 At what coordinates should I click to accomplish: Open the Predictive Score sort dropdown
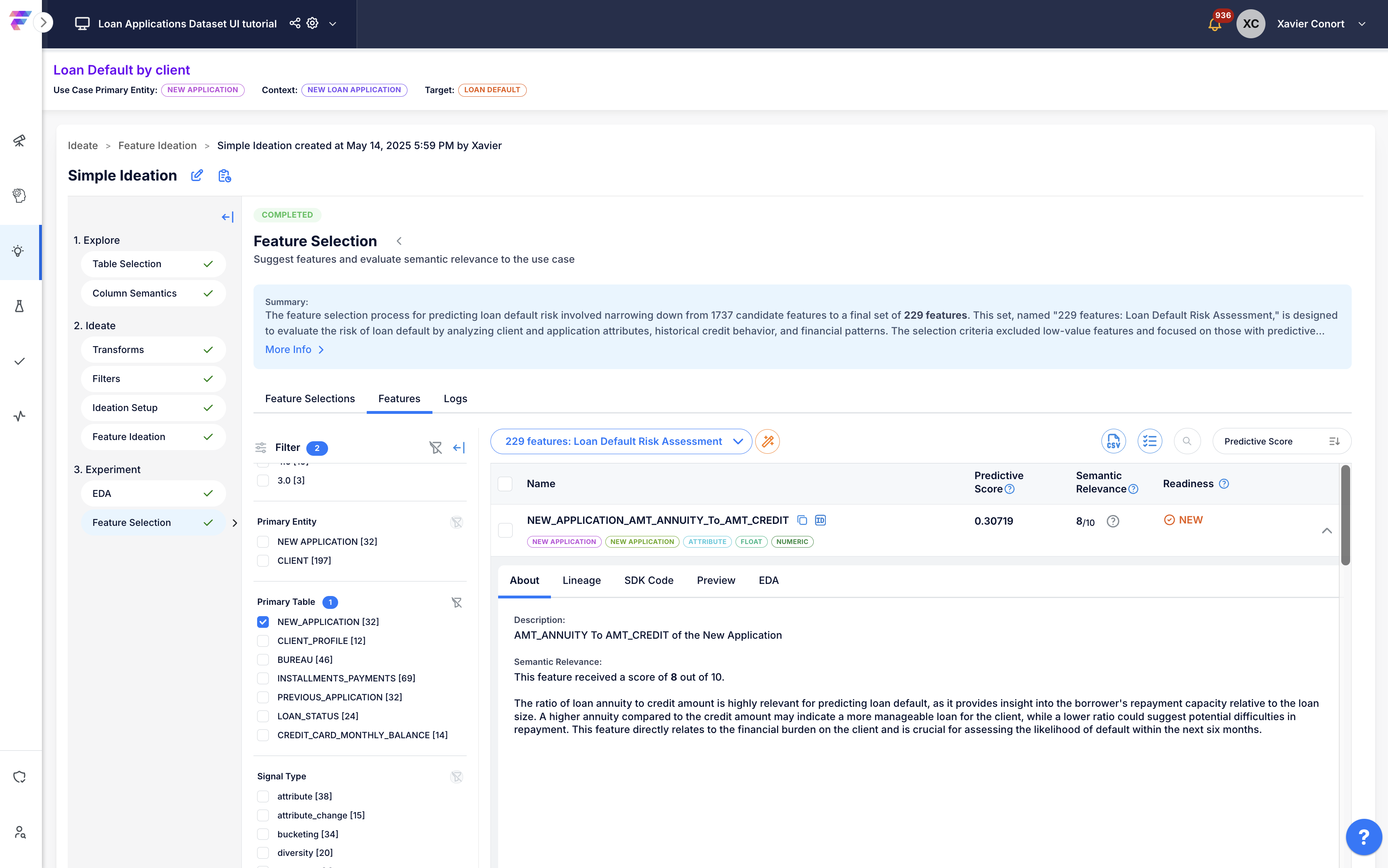1281,441
